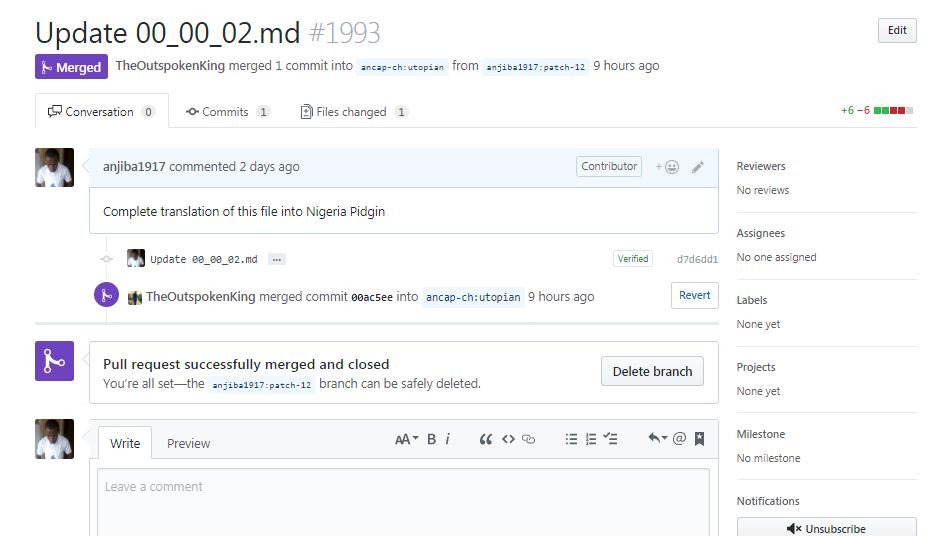
Task: Open TheOutspokenKing profile in header
Action: click(170, 65)
